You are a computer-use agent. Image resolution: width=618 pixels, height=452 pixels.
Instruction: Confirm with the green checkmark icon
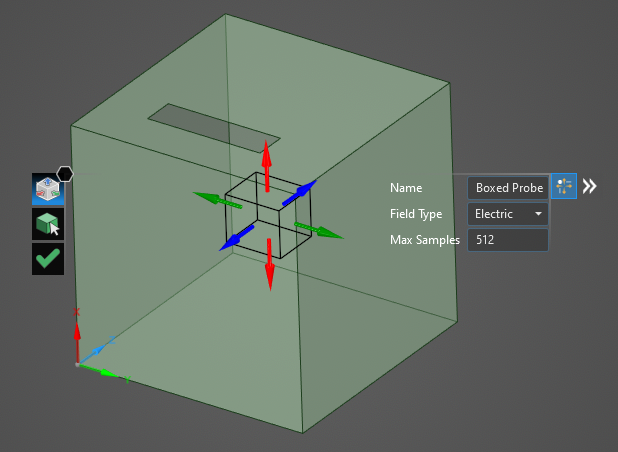pos(48,259)
